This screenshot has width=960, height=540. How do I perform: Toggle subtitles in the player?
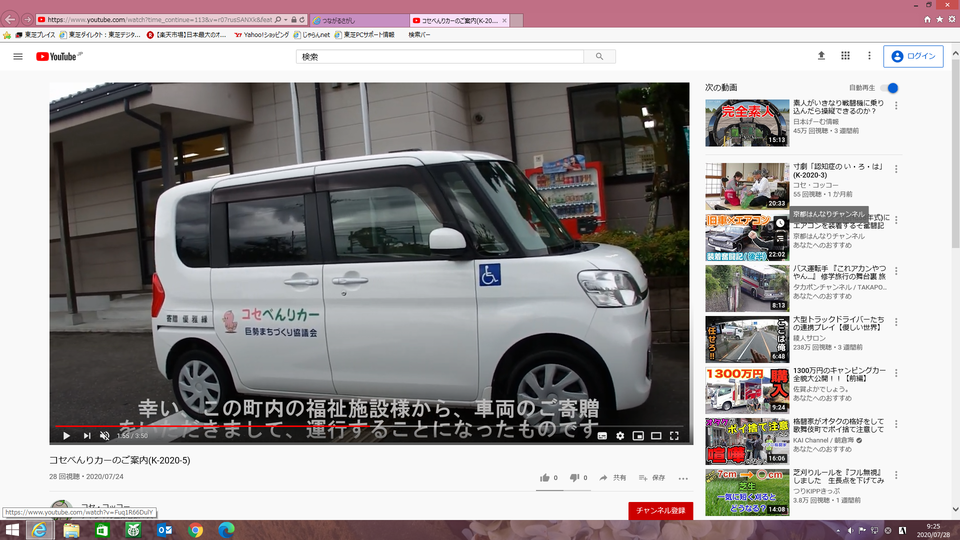pyautogui.click(x=602, y=435)
